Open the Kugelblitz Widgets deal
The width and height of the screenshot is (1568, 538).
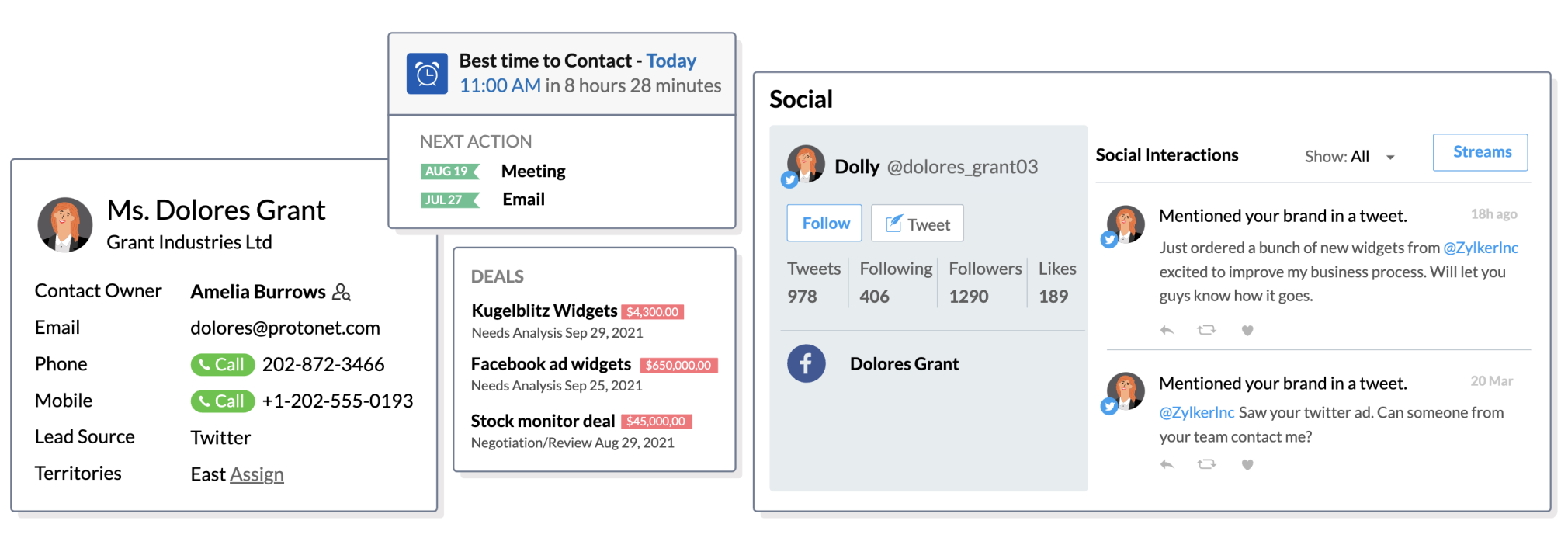(543, 310)
